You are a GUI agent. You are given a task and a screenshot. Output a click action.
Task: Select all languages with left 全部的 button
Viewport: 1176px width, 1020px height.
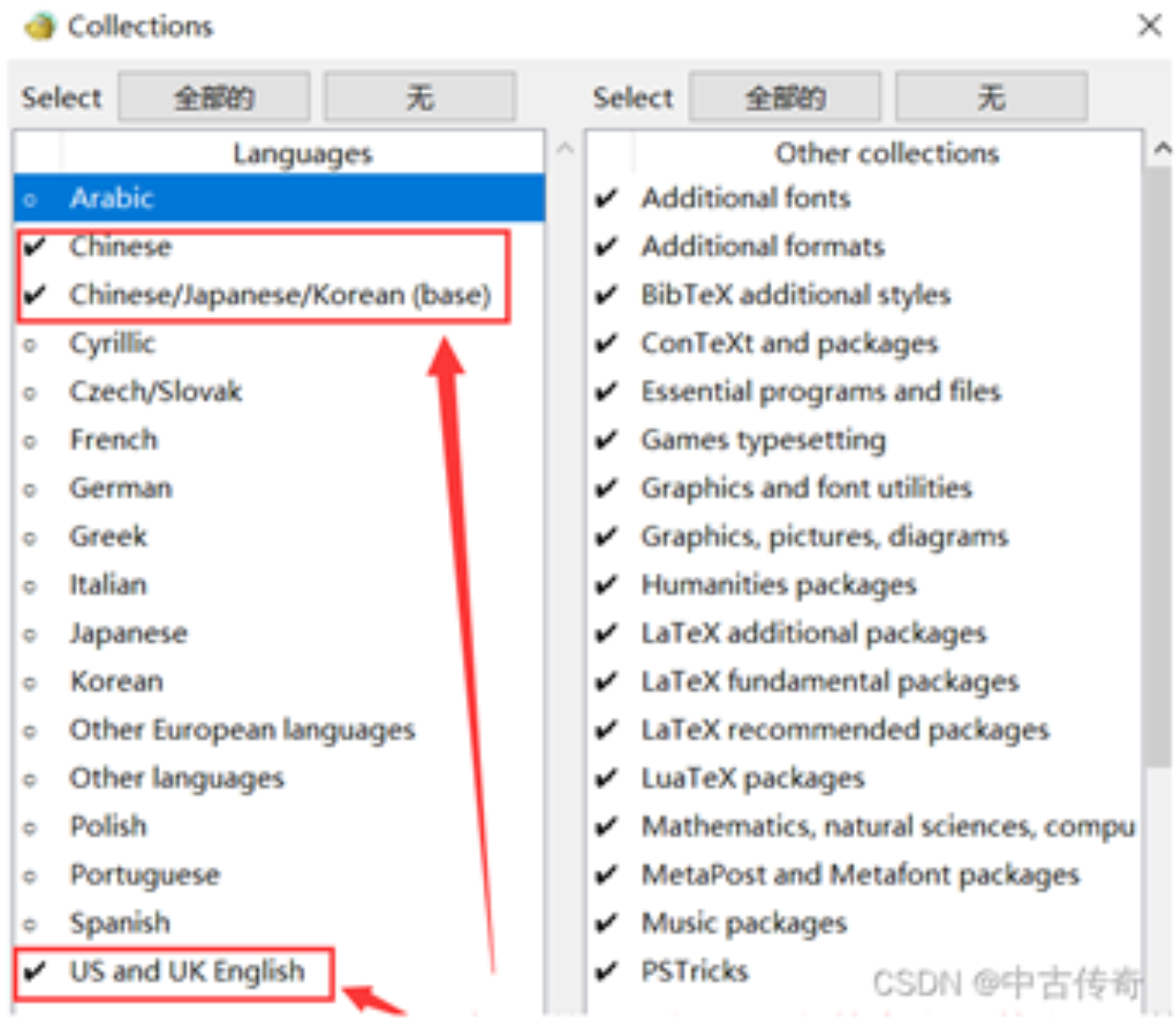point(214,97)
